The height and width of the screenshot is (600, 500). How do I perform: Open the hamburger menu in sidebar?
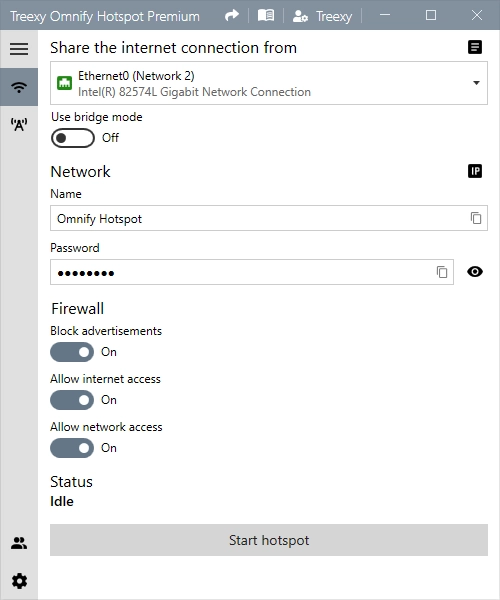click(x=19, y=49)
